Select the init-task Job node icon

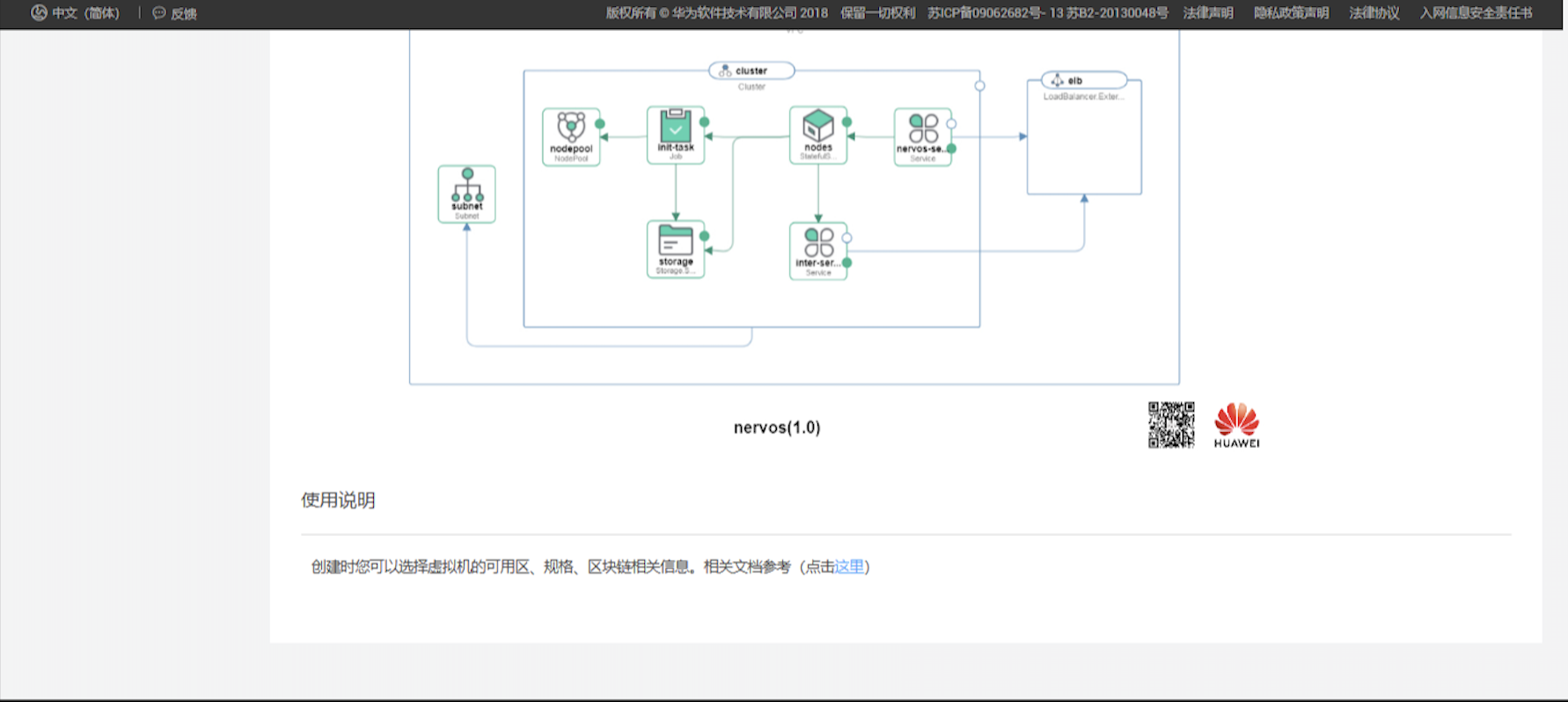click(x=676, y=135)
